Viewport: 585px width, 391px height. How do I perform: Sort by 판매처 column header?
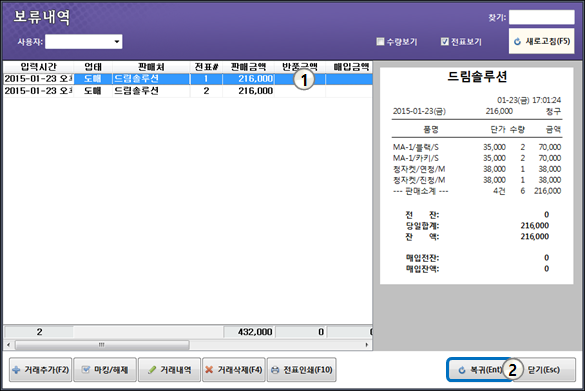[151, 67]
